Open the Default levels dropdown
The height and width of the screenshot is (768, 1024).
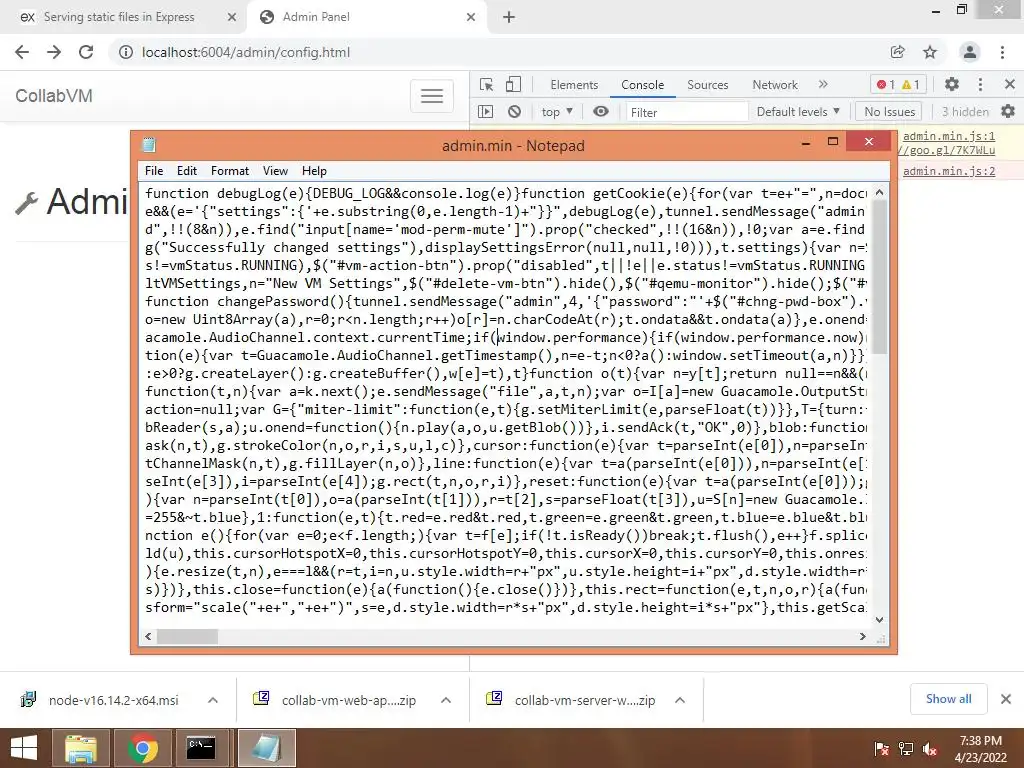coord(797,112)
